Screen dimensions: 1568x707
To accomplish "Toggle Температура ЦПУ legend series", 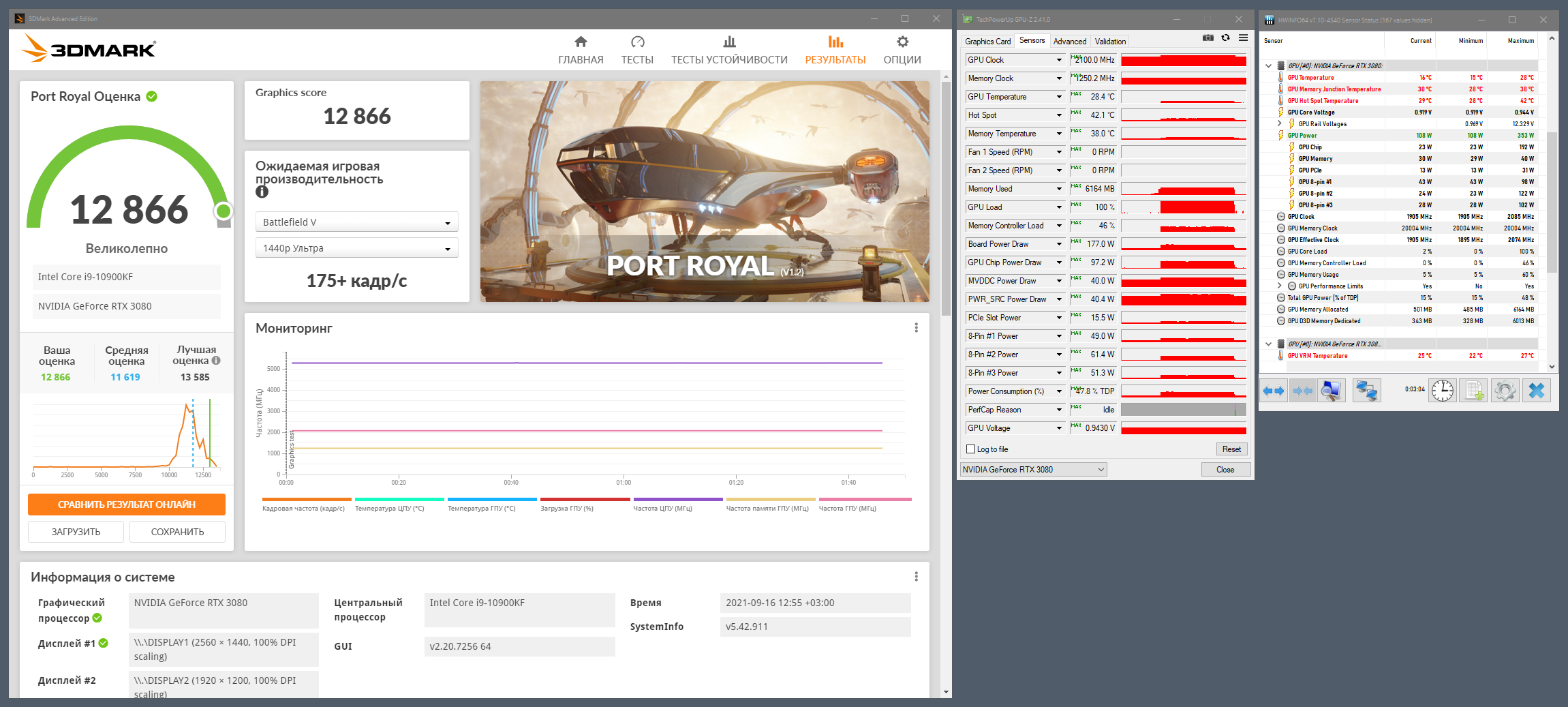I will (399, 505).
